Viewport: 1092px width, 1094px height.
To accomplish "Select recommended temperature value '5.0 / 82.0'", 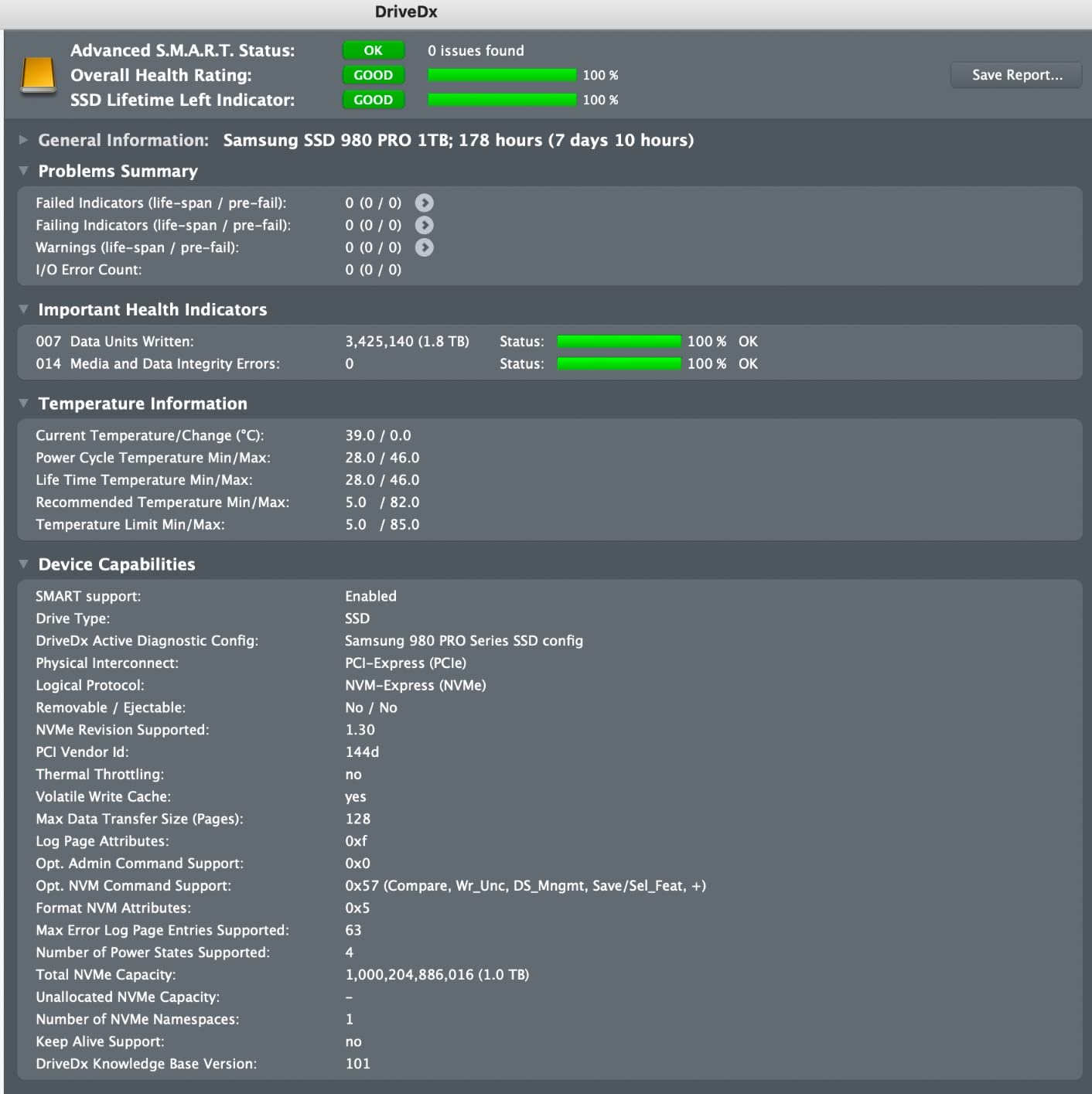I will coord(382,503).
